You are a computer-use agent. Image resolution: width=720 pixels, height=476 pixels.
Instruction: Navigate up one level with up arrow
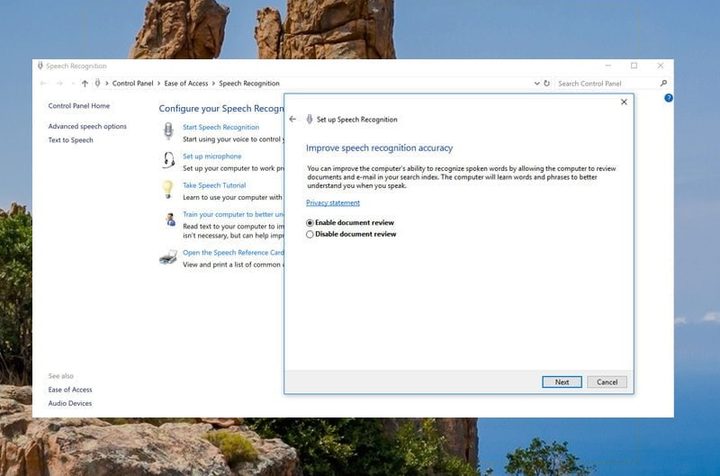point(84,83)
